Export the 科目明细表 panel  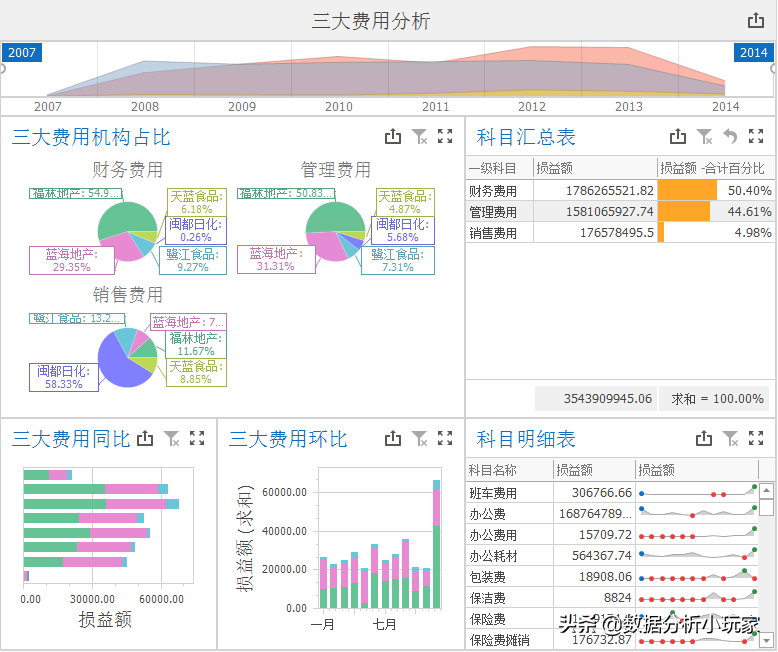pyautogui.click(x=704, y=438)
